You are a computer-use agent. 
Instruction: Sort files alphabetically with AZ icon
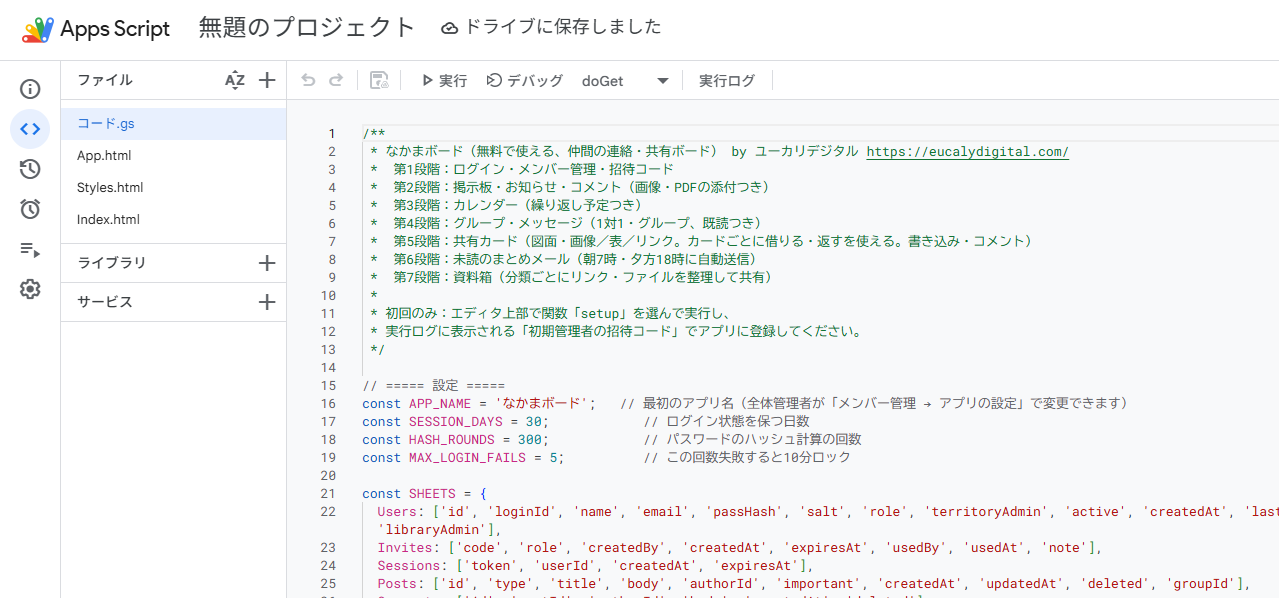pyautogui.click(x=235, y=81)
